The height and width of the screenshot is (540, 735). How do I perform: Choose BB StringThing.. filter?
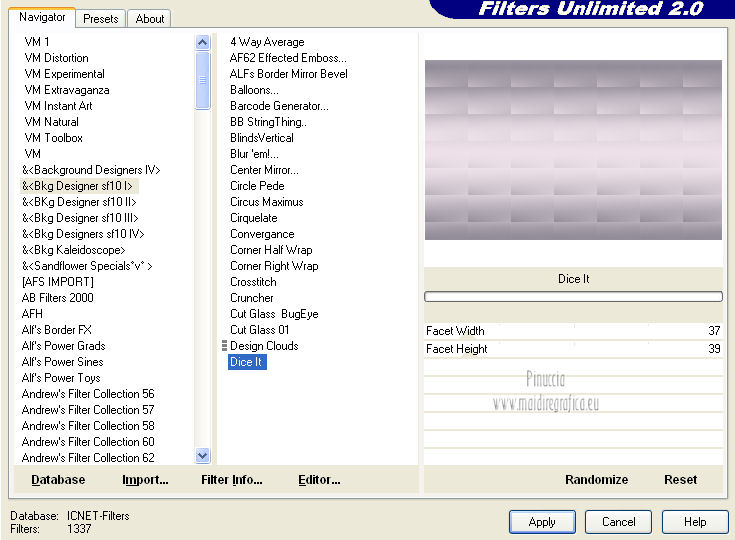point(268,122)
